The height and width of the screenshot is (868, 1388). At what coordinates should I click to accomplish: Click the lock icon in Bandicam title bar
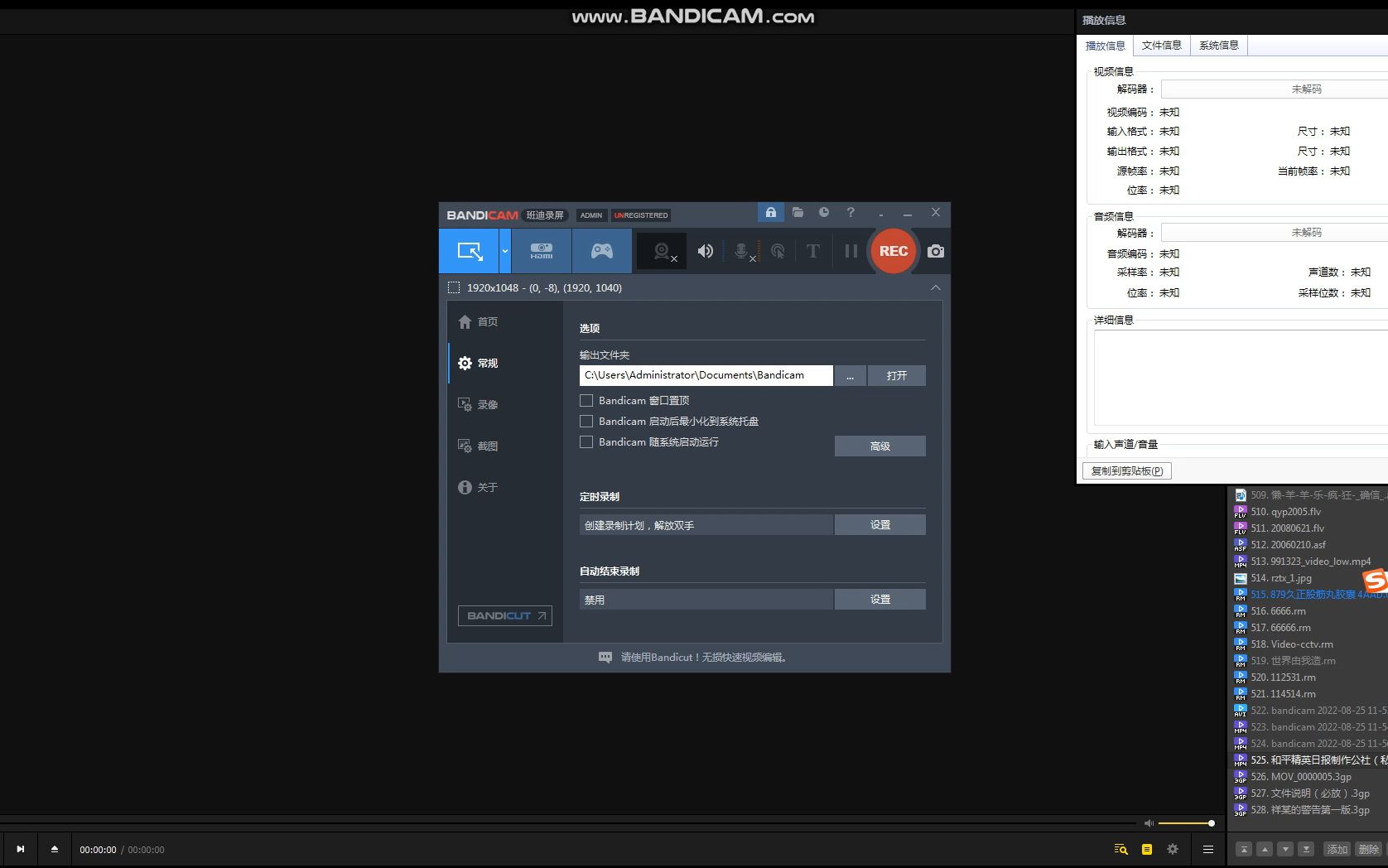pyautogui.click(x=770, y=213)
